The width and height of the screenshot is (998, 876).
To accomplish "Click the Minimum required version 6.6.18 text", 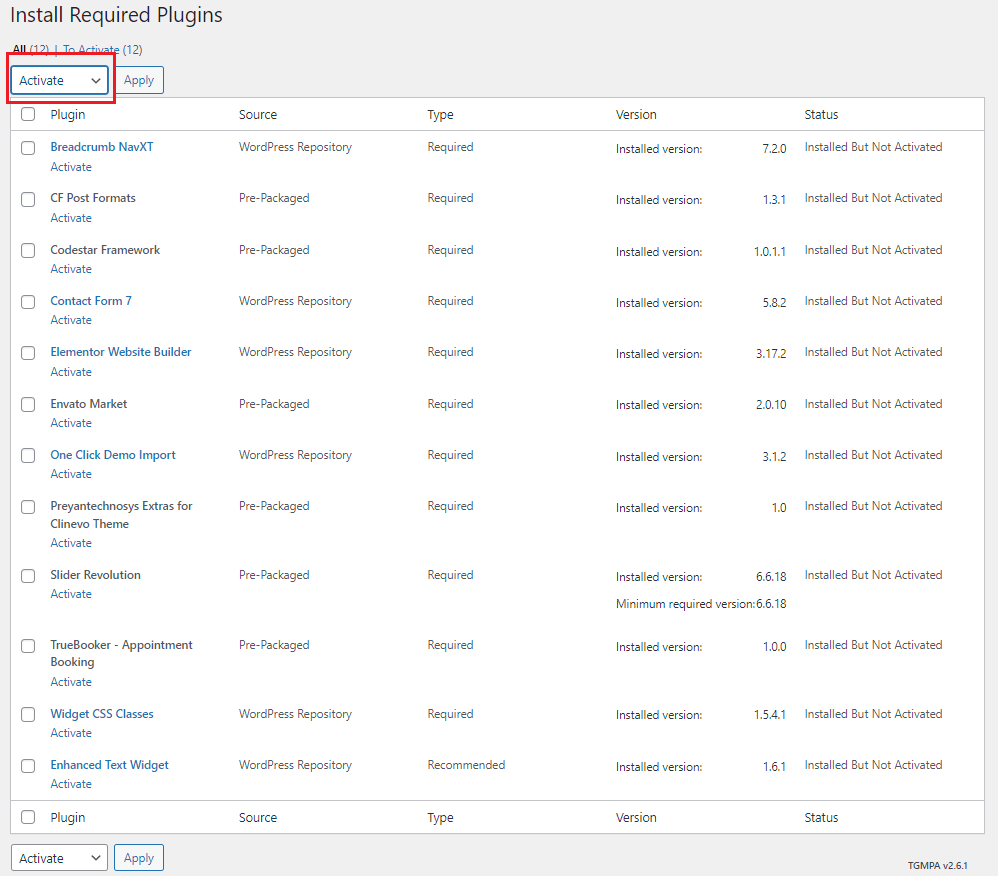I will [701, 604].
